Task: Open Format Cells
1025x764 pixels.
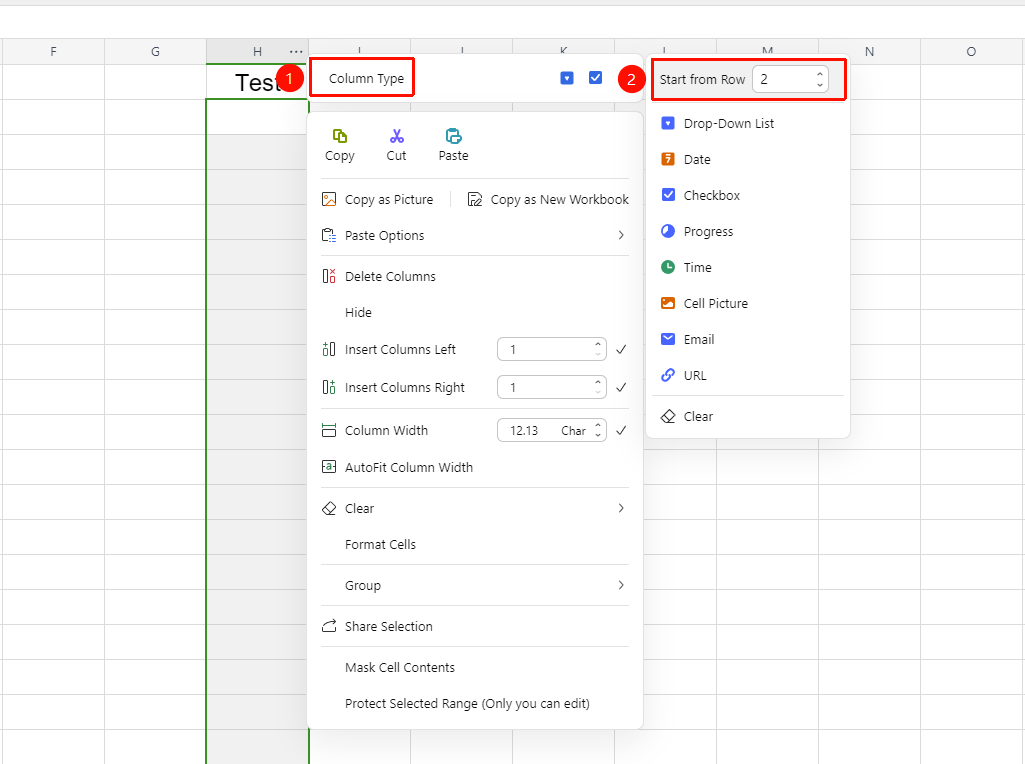Action: [380, 544]
